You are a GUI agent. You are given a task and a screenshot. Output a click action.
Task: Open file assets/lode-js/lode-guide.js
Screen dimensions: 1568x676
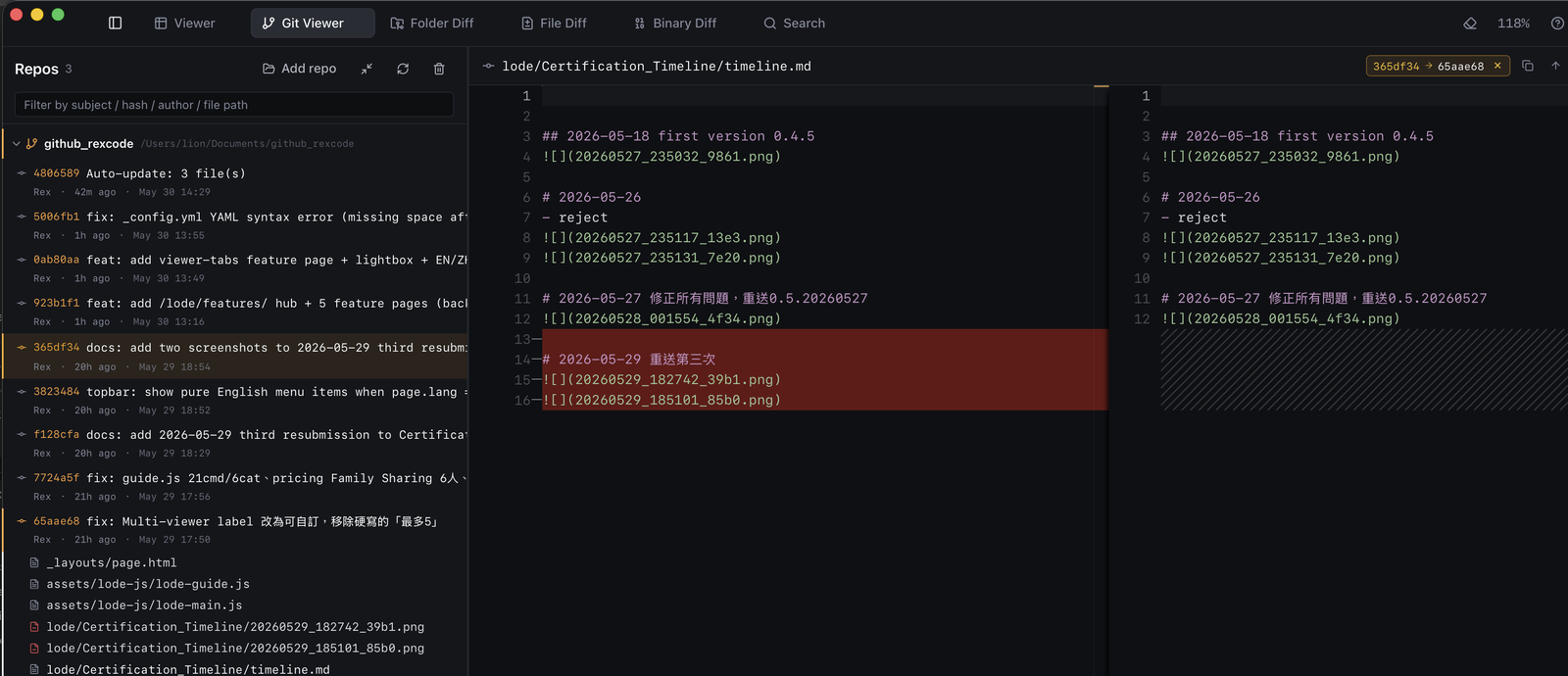pyautogui.click(x=148, y=584)
